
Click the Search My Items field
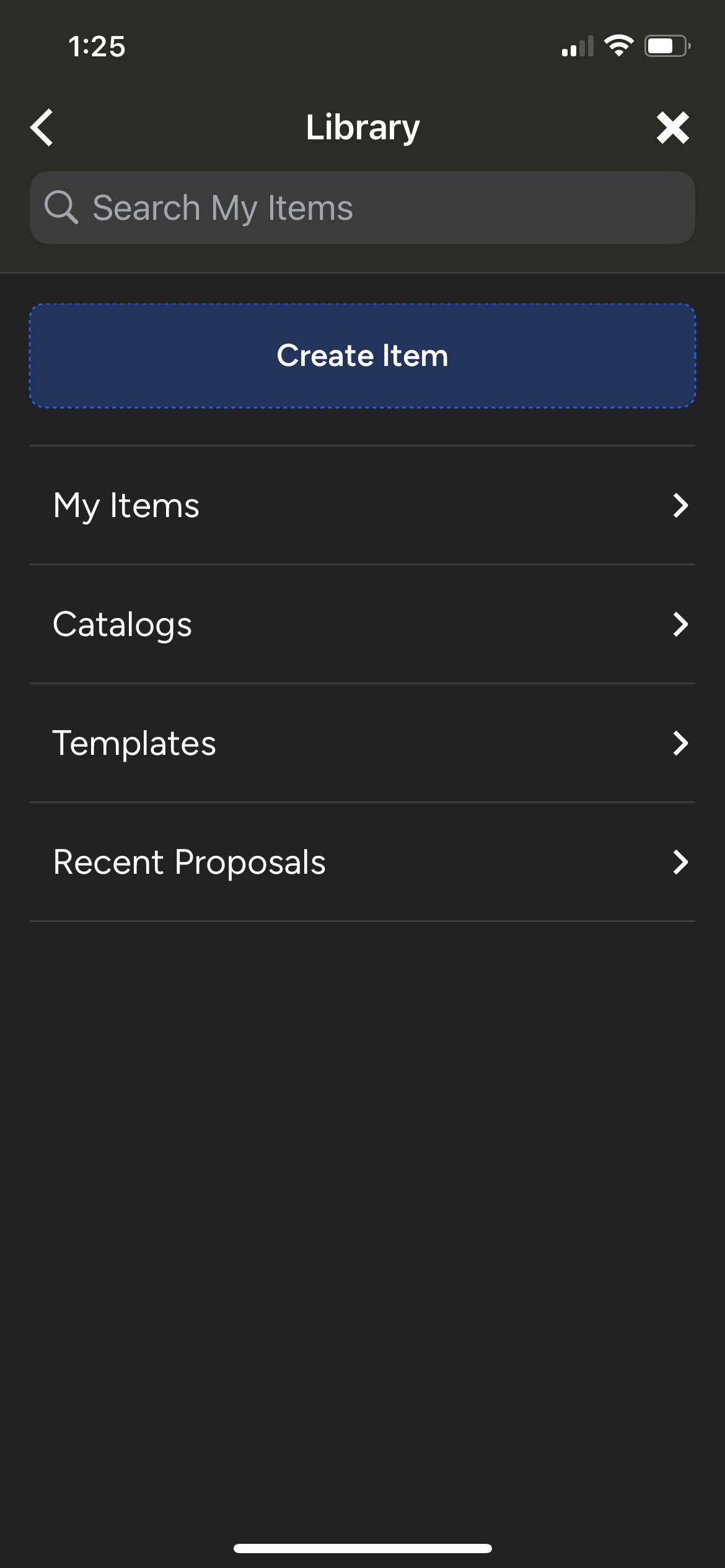point(362,207)
